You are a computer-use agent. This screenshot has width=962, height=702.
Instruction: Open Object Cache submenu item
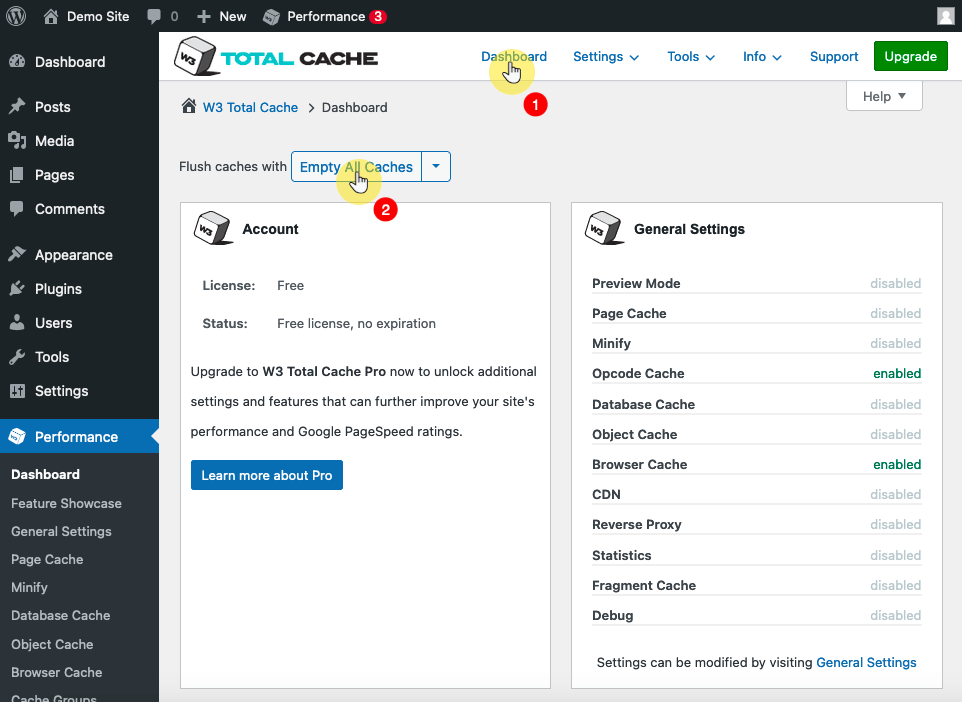[52, 644]
